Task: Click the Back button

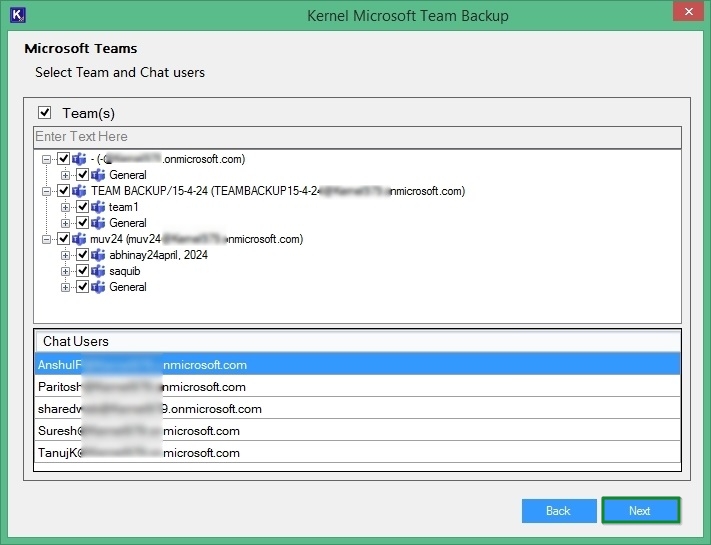Action: tap(559, 511)
